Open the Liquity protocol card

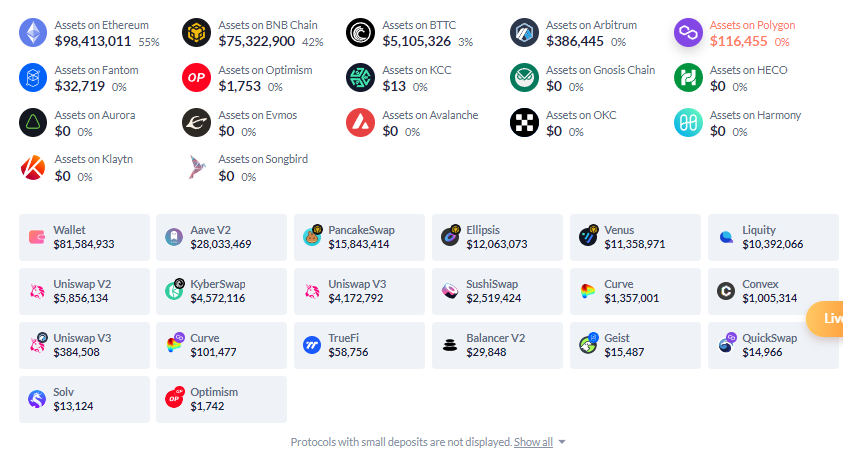773,237
